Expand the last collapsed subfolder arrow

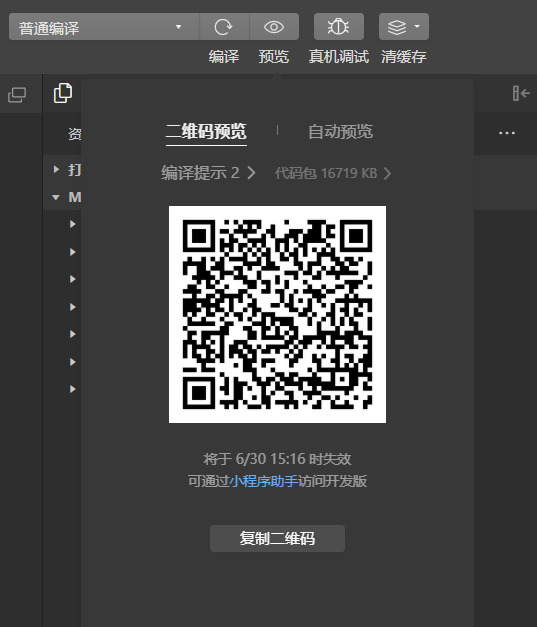point(72,389)
